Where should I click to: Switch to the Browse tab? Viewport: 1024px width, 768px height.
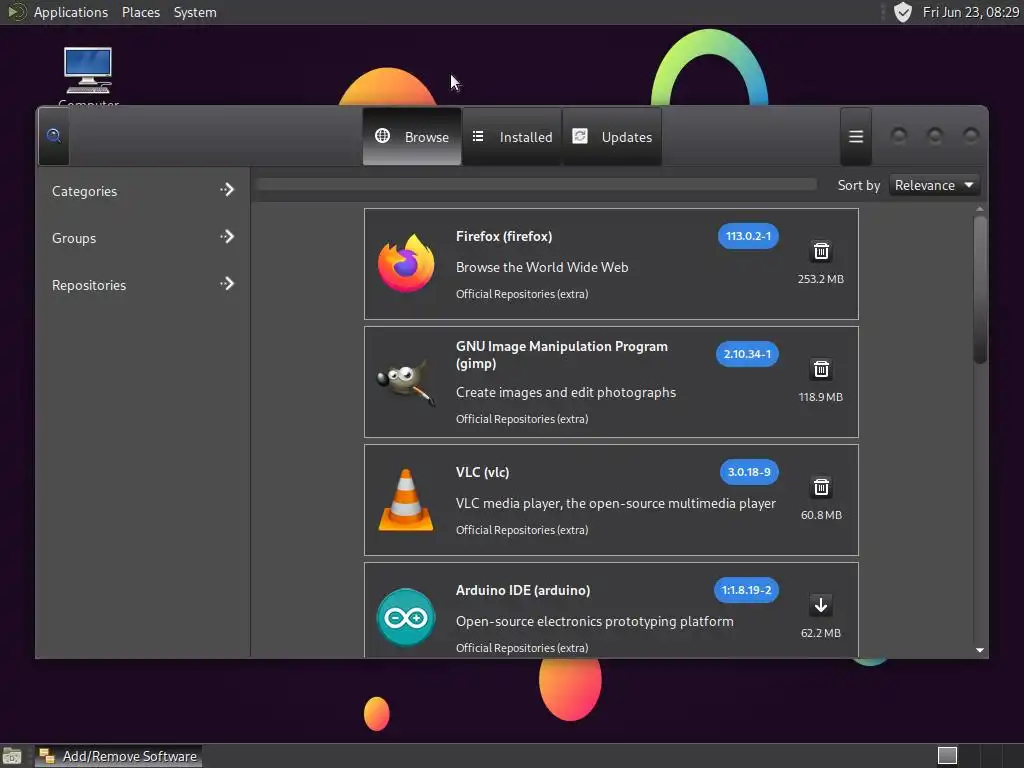point(412,136)
